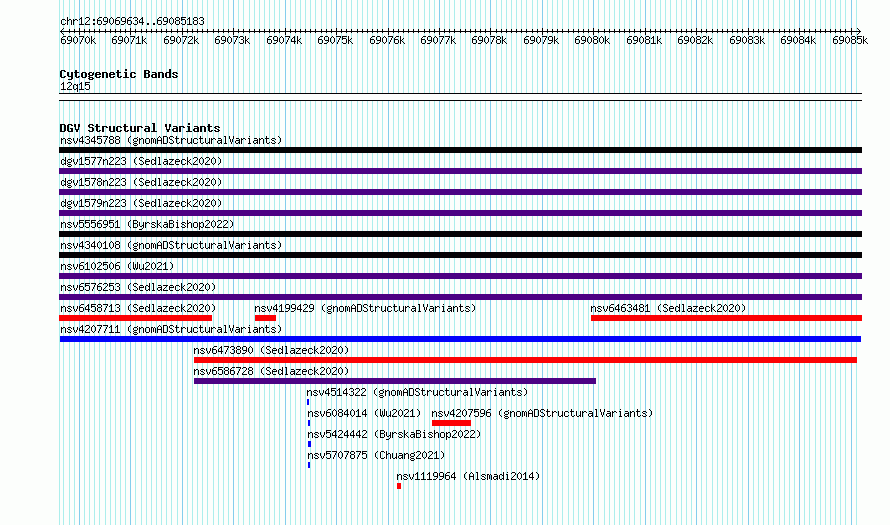This screenshot has width=890, height=525.
Task: Click the 69072k ruler position
Action: 181,40
